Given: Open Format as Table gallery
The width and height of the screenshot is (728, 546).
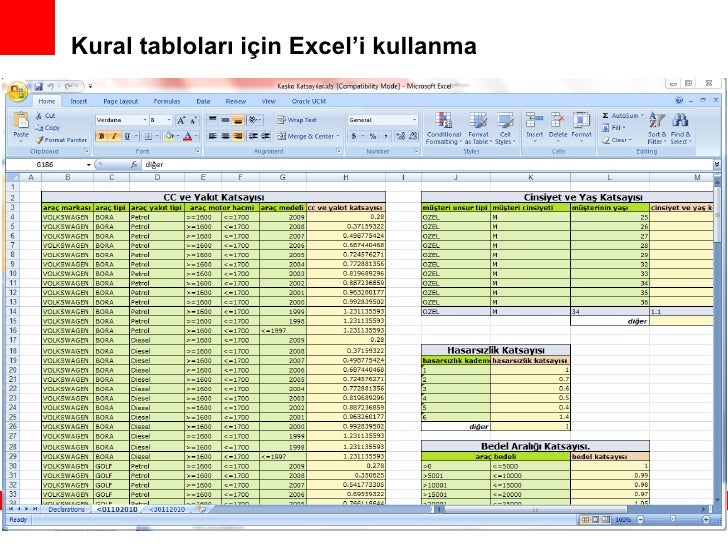Looking at the screenshot, I should 478,129.
